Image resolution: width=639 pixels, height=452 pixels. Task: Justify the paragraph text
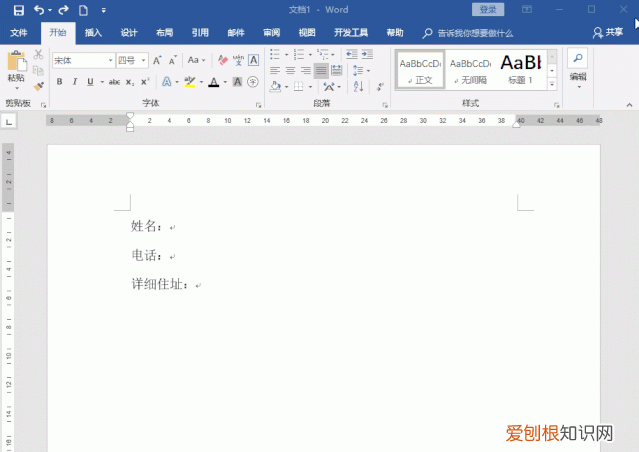[321, 71]
